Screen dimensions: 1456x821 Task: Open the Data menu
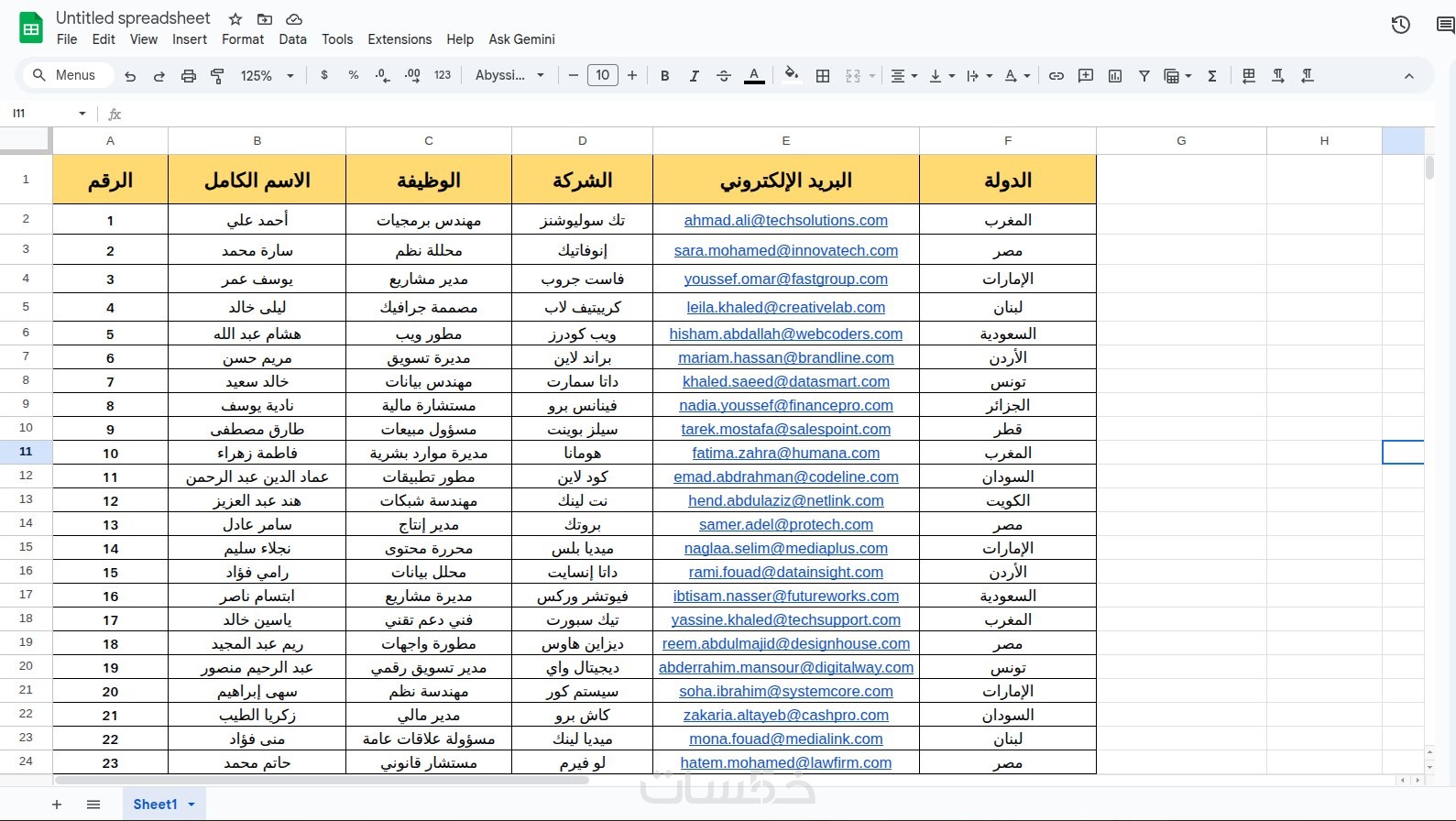[293, 39]
